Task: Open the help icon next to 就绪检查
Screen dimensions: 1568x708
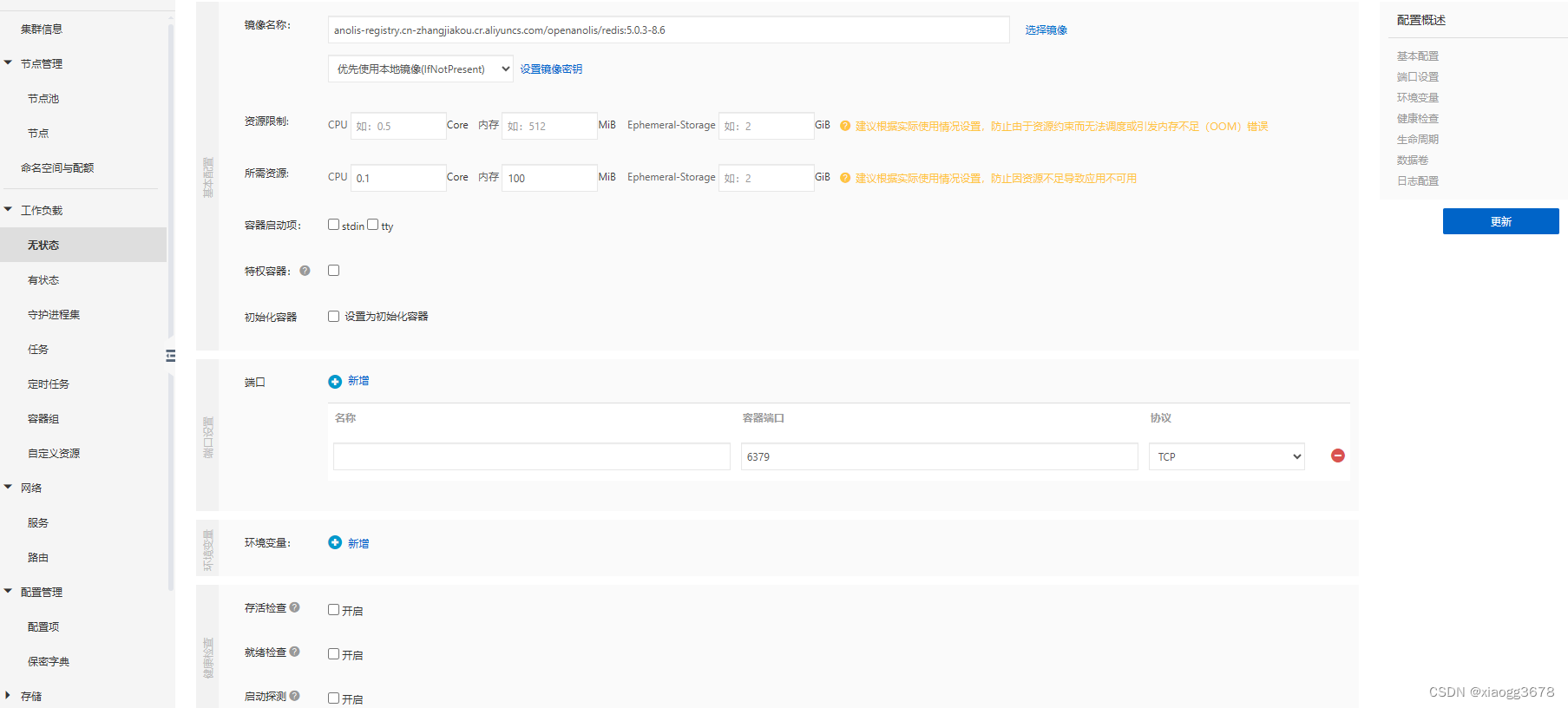Action: pyautogui.click(x=294, y=652)
